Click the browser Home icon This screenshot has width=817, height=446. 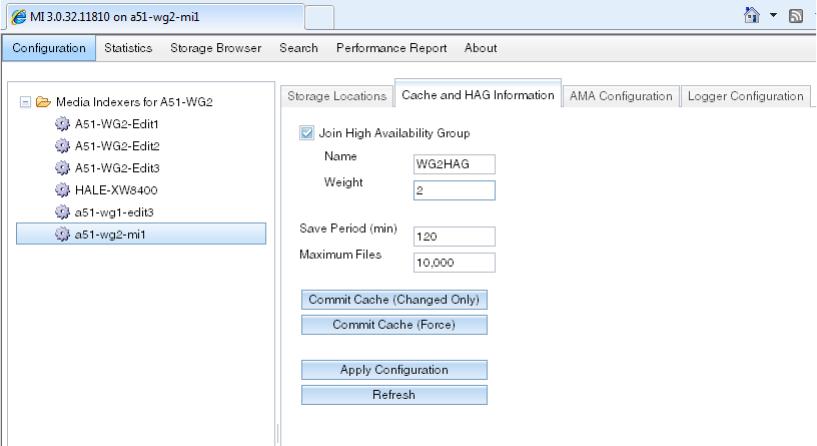(752, 16)
